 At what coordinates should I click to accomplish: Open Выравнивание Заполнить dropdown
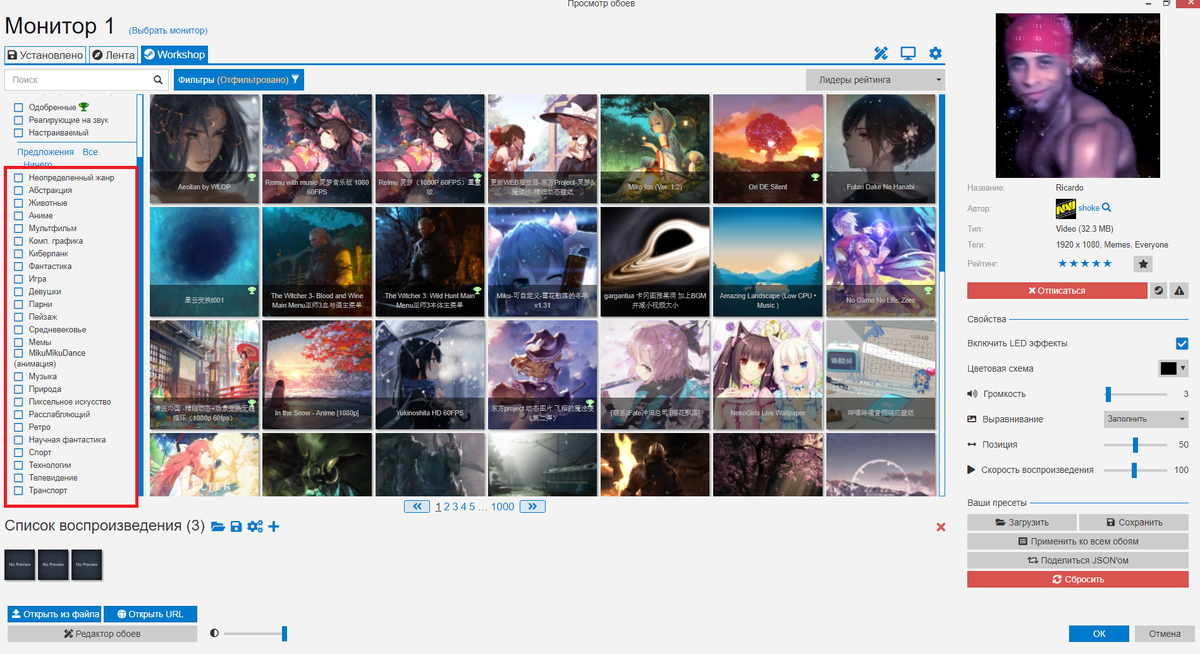tap(1146, 419)
